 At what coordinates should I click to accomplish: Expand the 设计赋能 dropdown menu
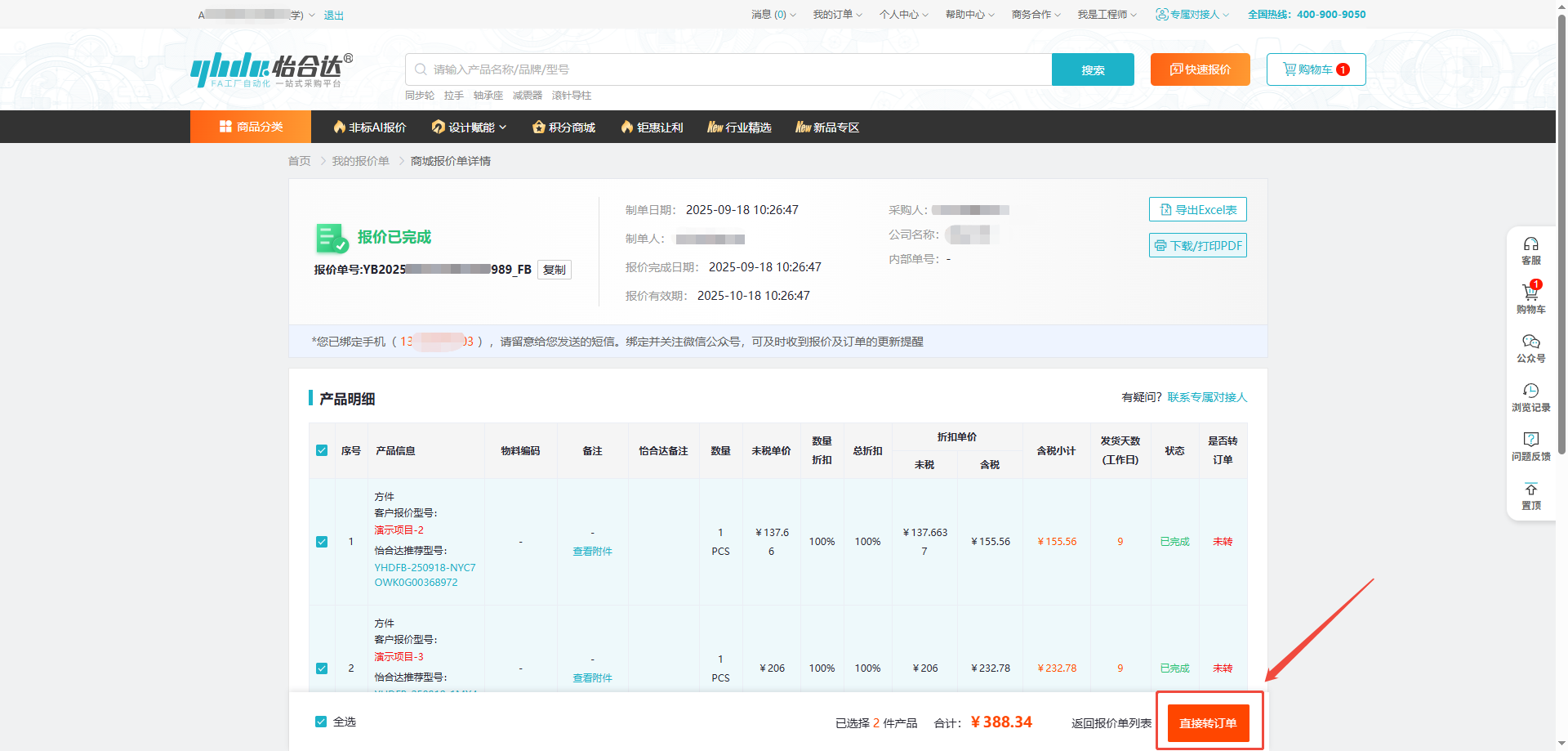pos(470,127)
